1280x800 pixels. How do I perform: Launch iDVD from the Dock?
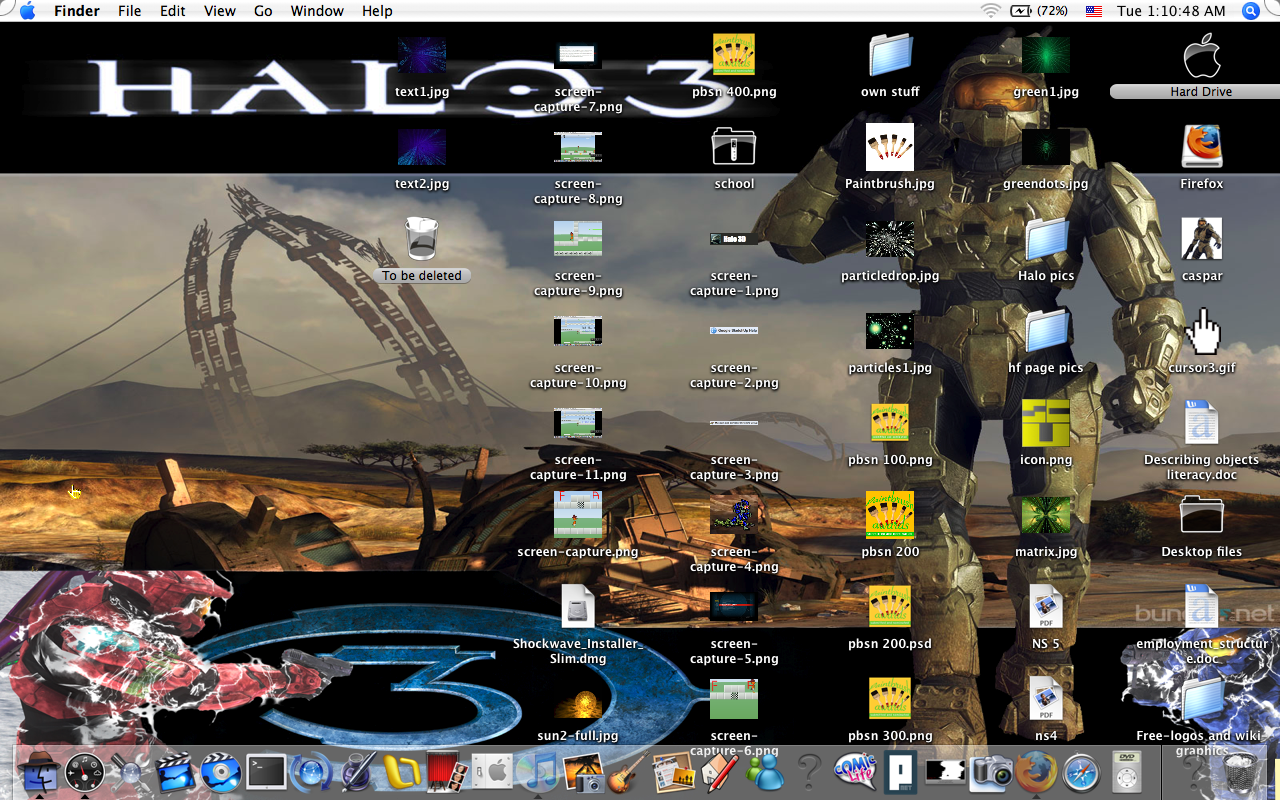pyautogui.click(x=221, y=772)
